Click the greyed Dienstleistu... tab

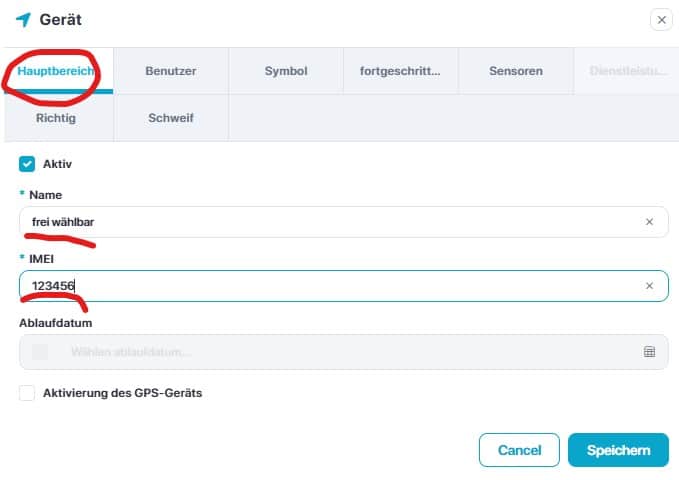point(625,72)
